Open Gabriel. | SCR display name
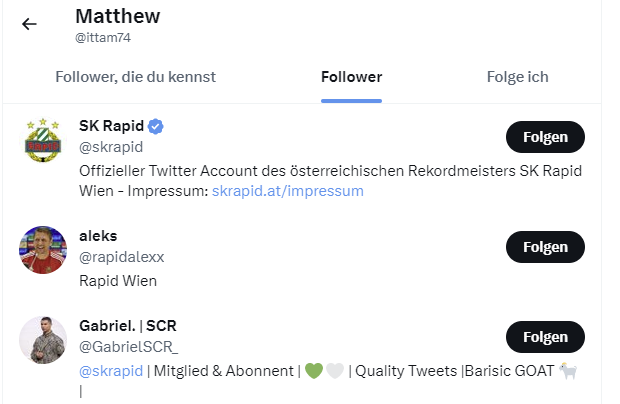 (127, 327)
